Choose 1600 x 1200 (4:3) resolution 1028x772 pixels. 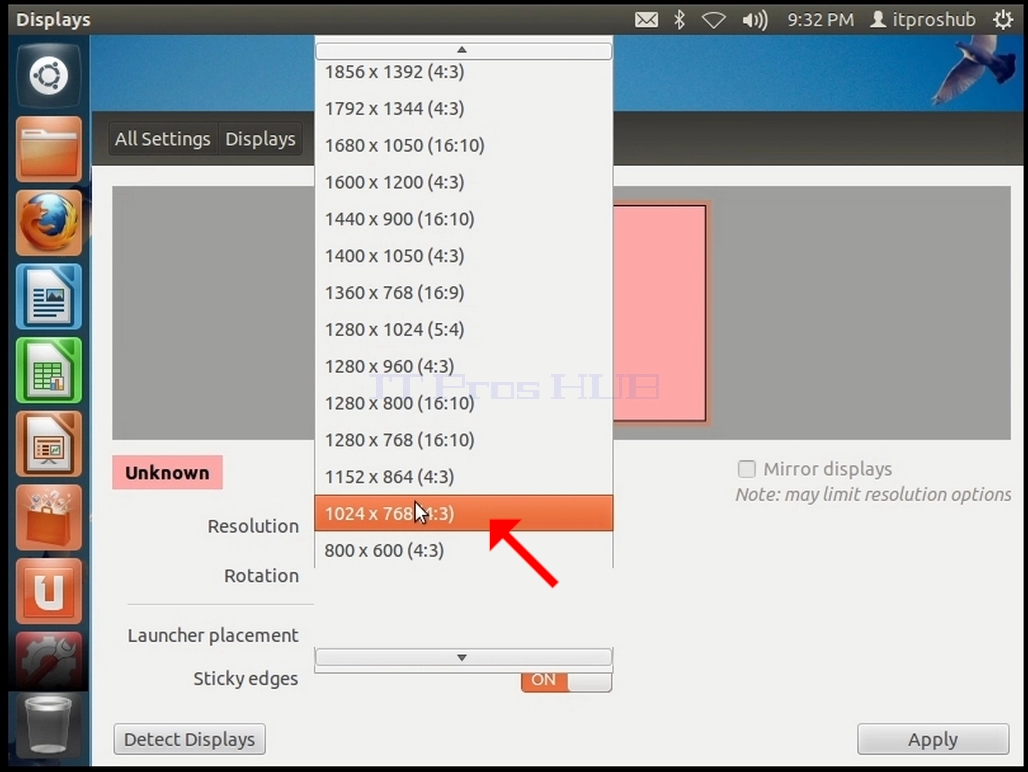click(464, 182)
